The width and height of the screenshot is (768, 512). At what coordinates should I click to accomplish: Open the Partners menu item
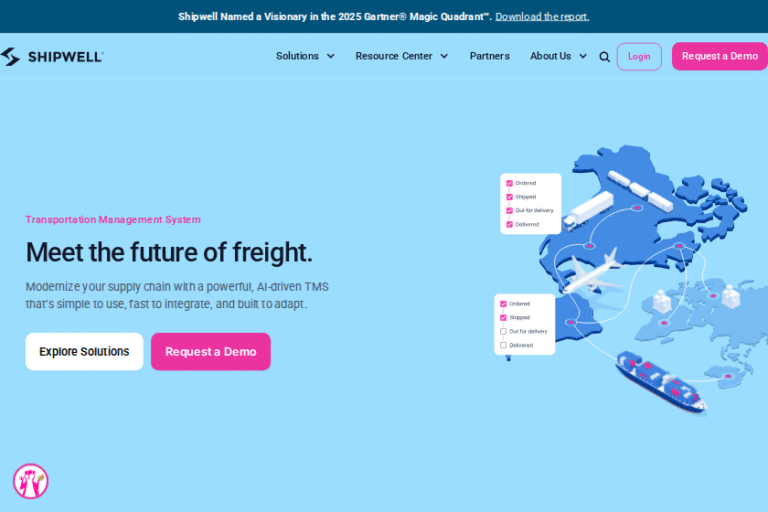pos(489,57)
